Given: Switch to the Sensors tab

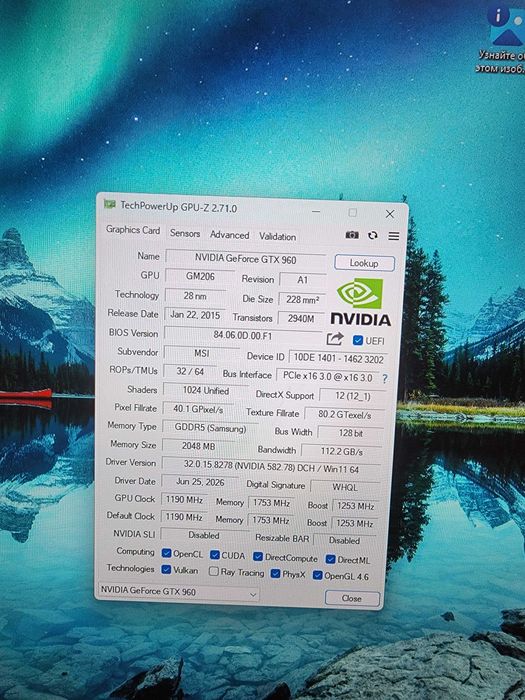Looking at the screenshot, I should click(x=185, y=233).
